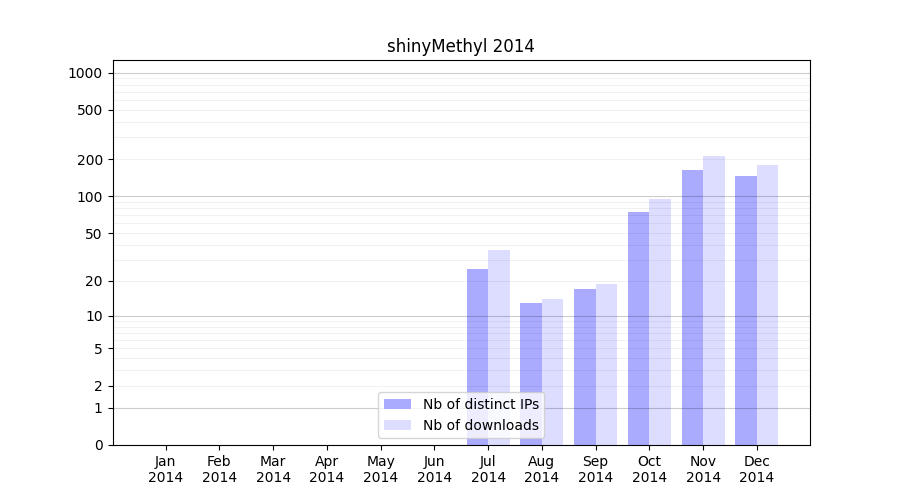Click the Nb of distinct IPs legend swatch

tap(397, 404)
